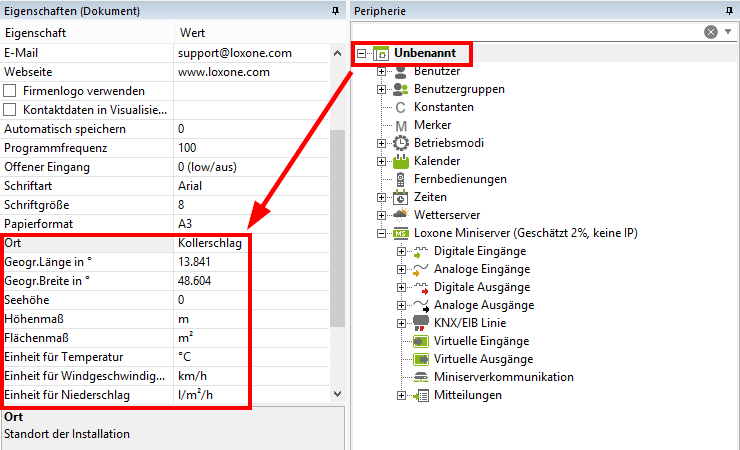The image size is (740, 450).
Task: Click the Analoge Ausgänge wave icon
Action: click(420, 306)
